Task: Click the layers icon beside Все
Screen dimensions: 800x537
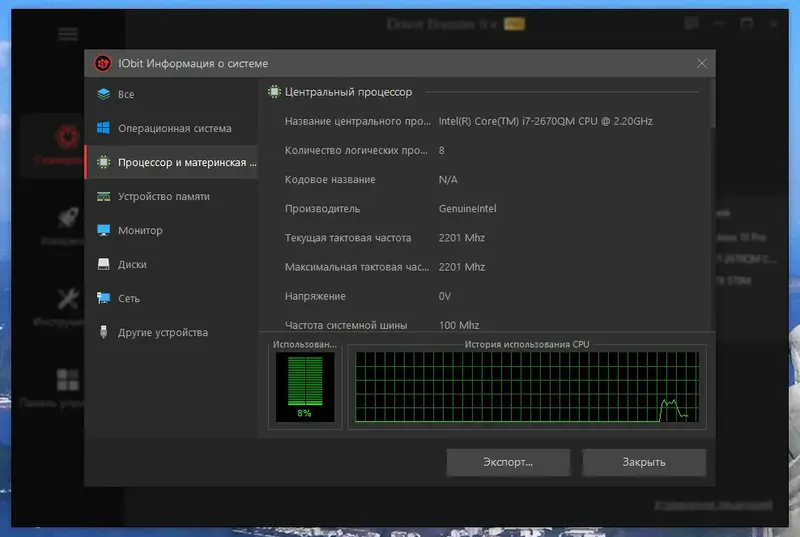Action: [104, 94]
